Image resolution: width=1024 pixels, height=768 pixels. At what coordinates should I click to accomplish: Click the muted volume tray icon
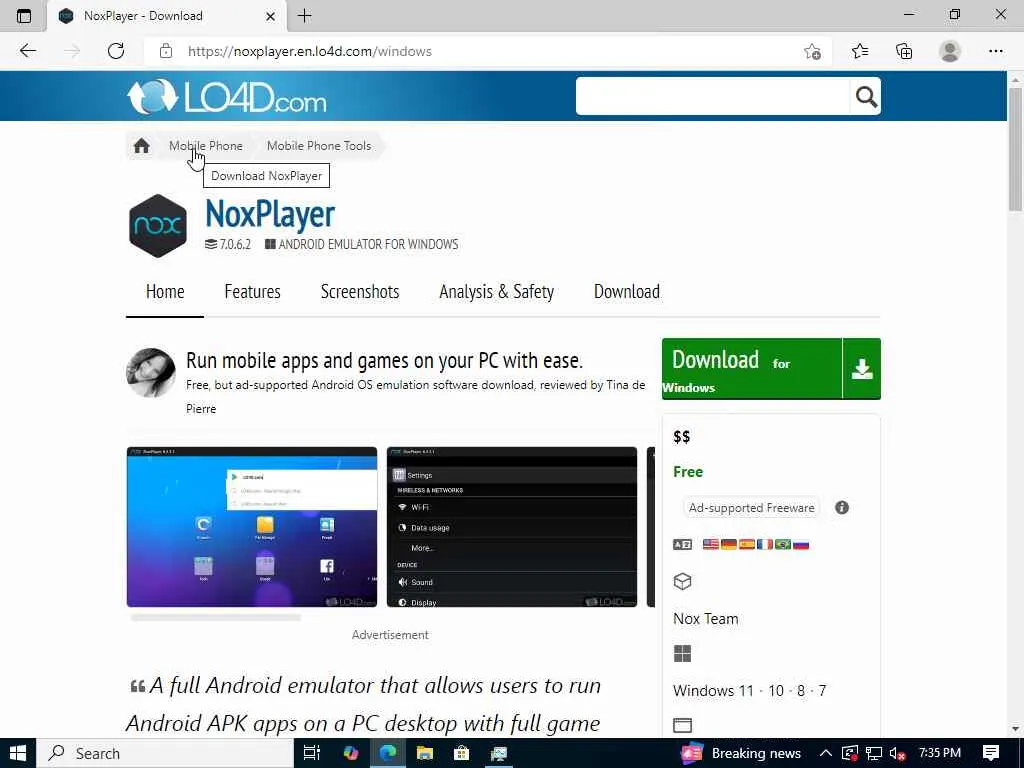coord(897,754)
